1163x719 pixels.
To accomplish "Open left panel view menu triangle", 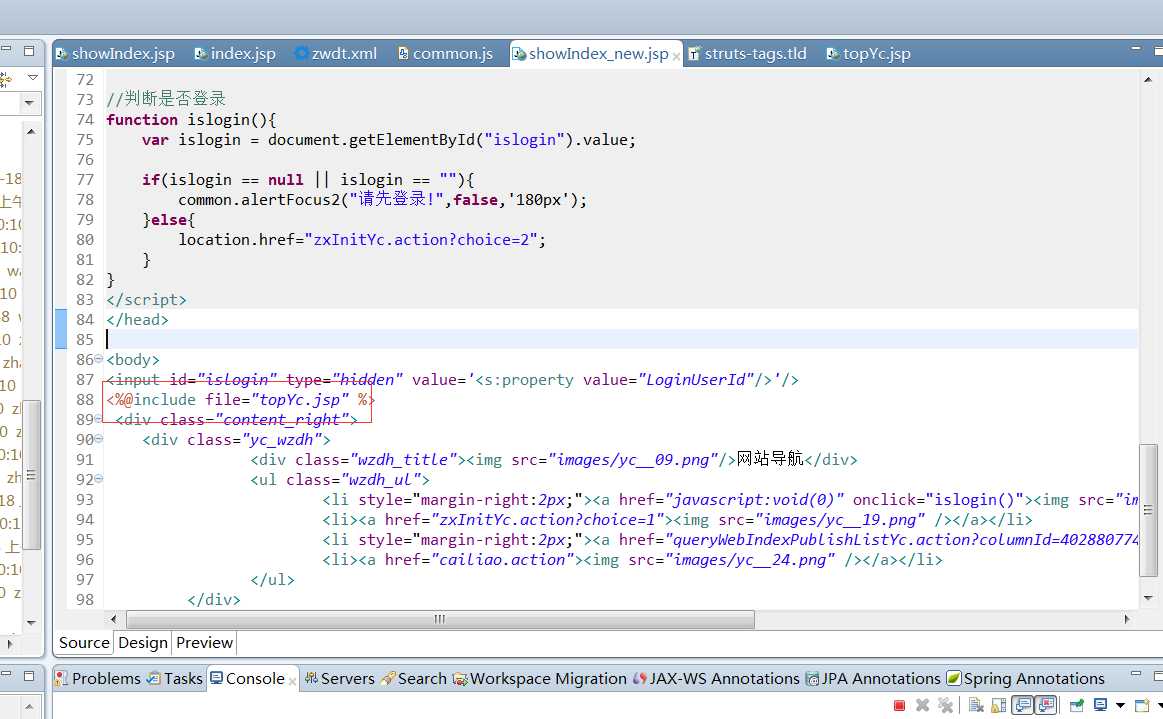I will (x=33, y=77).
